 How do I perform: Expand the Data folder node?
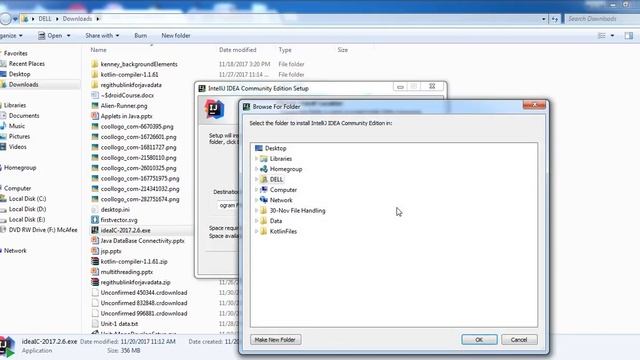[x=256, y=221]
